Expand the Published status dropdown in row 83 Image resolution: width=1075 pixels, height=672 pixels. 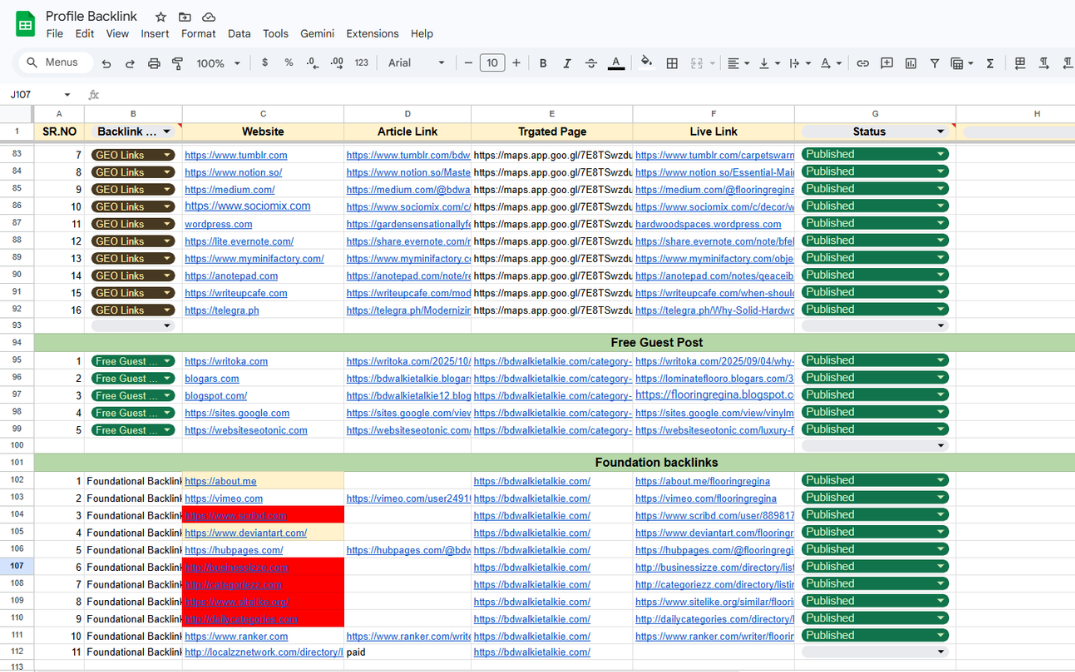pyautogui.click(x=940, y=155)
